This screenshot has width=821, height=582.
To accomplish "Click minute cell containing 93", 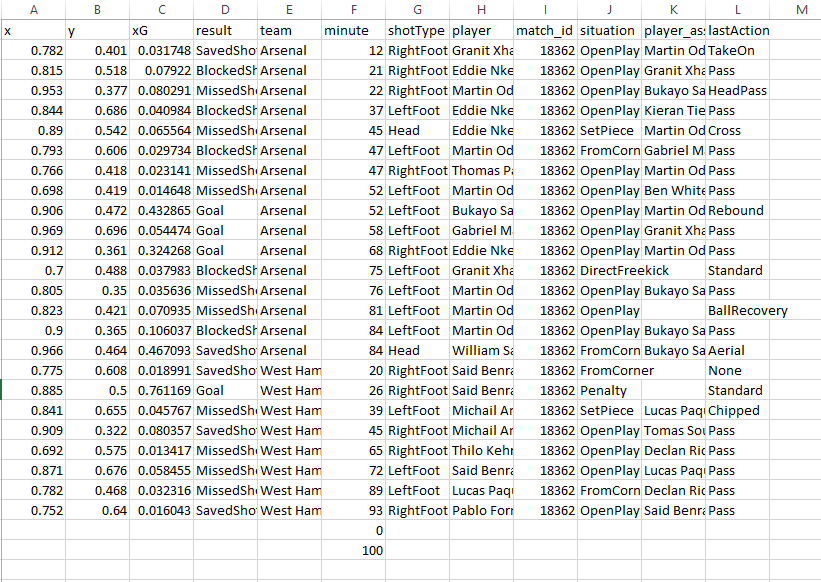I will 353,511.
